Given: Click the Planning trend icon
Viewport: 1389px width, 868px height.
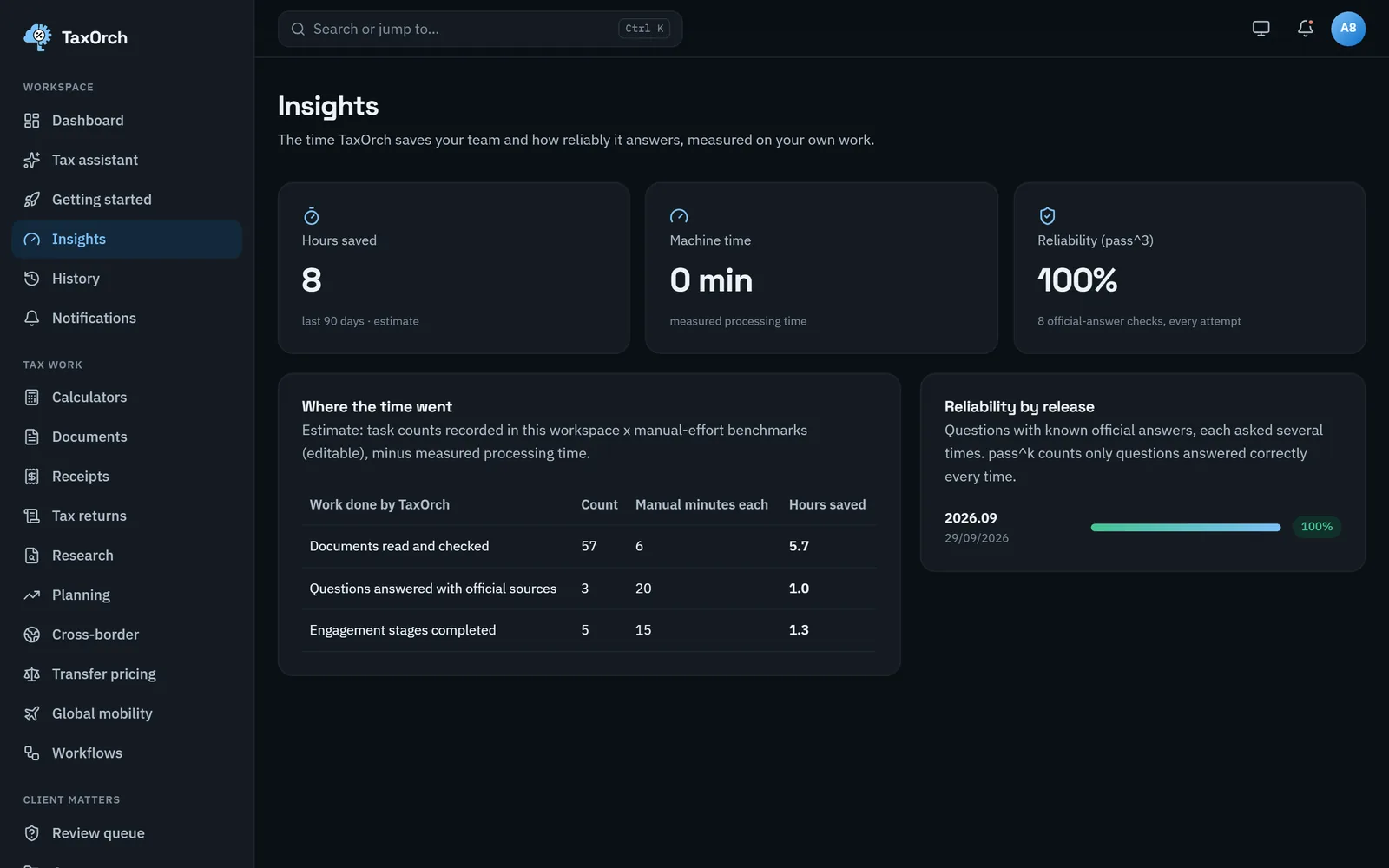Looking at the screenshot, I should click(32, 595).
